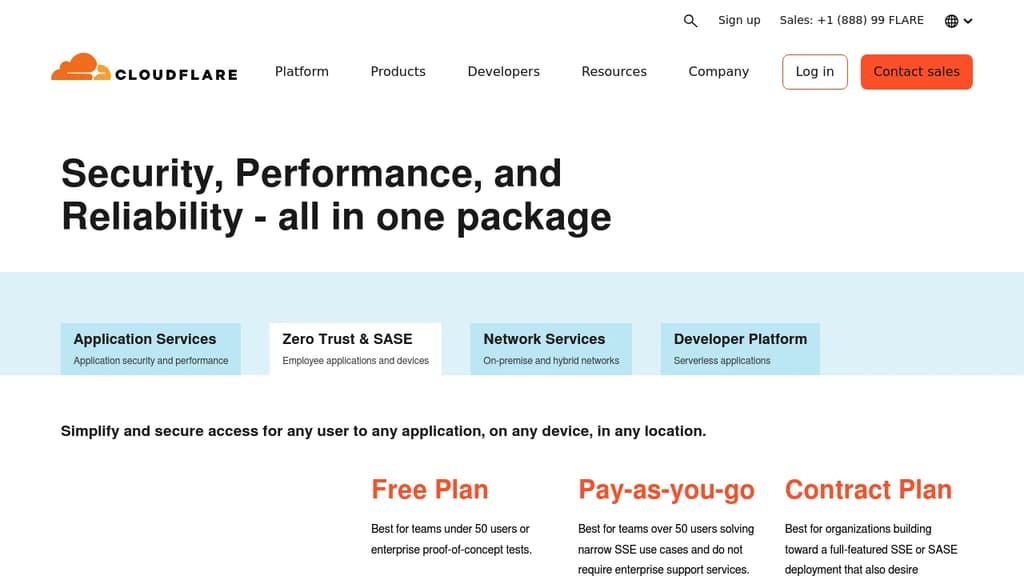Open the Platform menu
This screenshot has width=1024, height=576.
tap(302, 72)
